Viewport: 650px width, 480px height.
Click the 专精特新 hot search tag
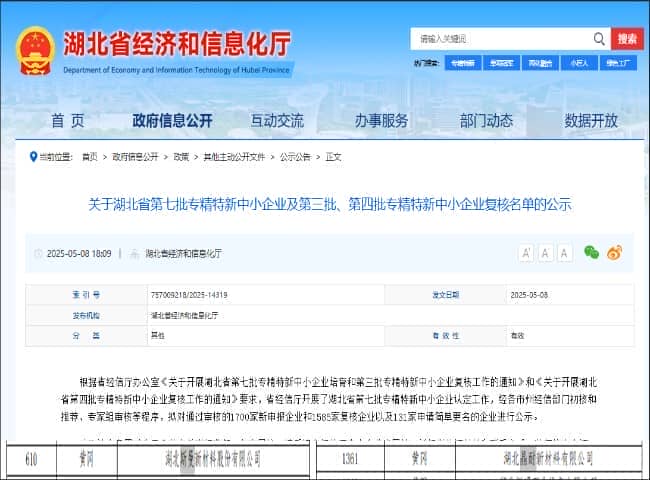[x=462, y=62]
